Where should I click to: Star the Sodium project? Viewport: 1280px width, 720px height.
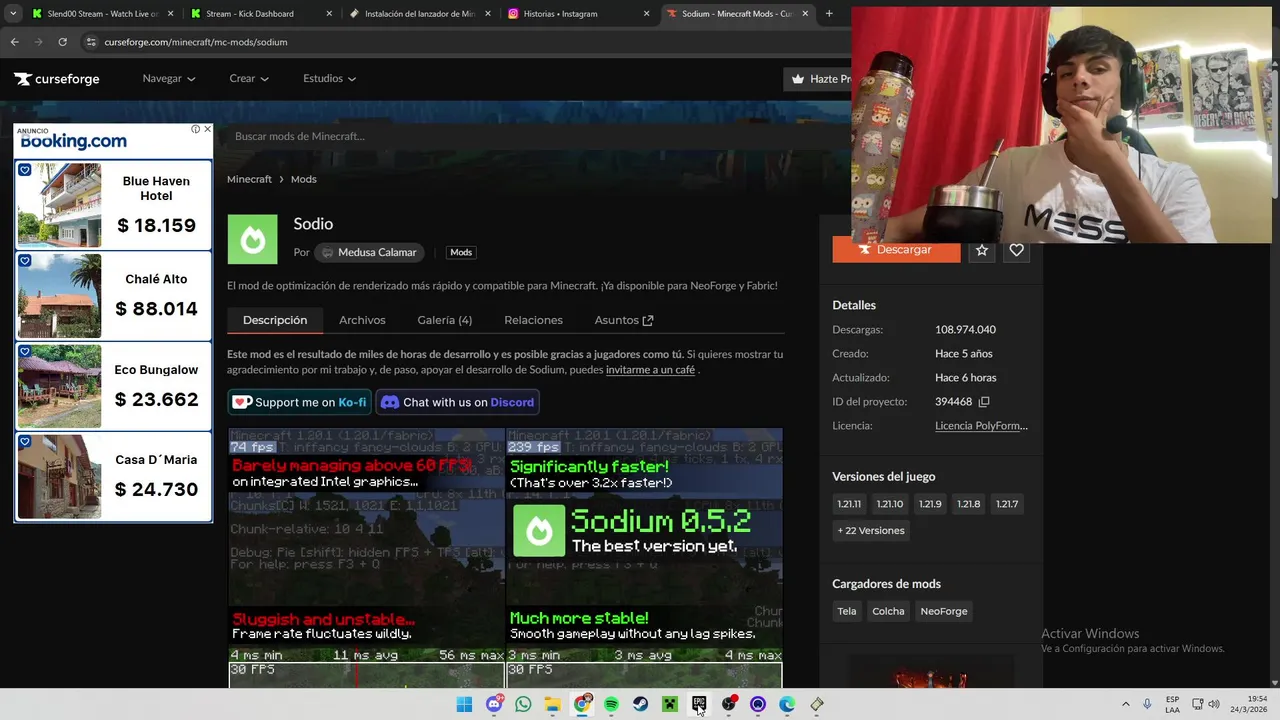[x=982, y=250]
